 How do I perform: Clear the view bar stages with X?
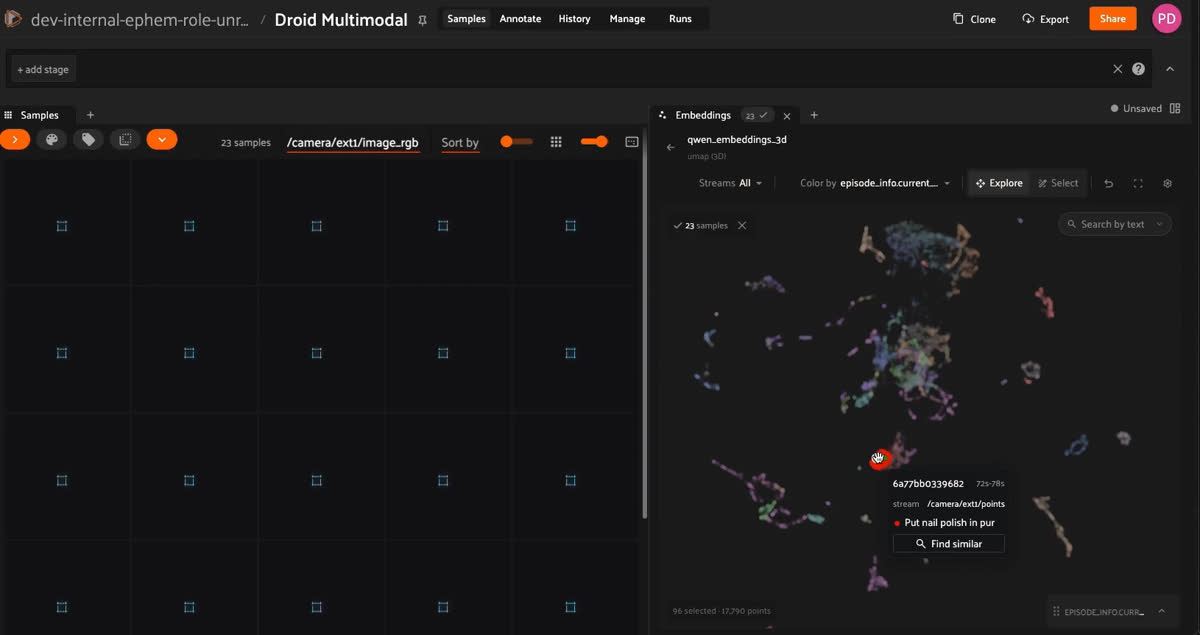(x=1118, y=69)
